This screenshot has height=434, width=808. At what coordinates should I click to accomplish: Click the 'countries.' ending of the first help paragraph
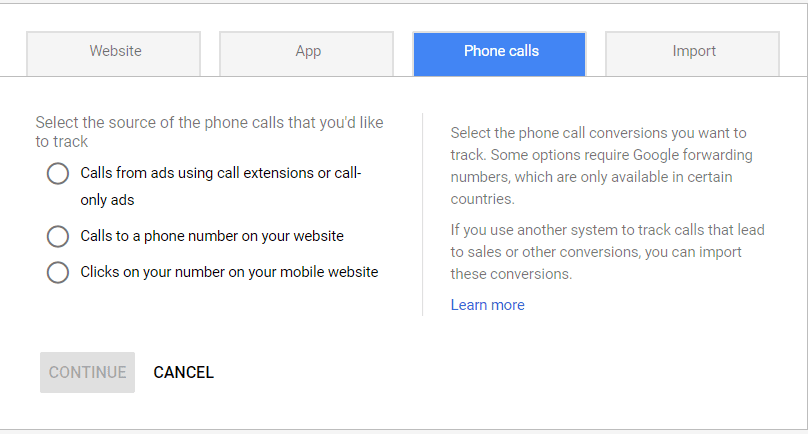(x=482, y=199)
